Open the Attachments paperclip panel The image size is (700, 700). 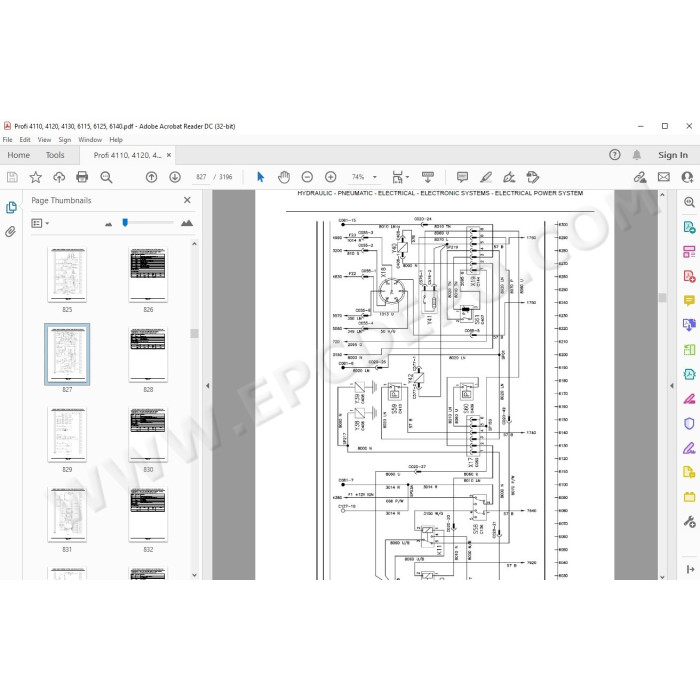tap(11, 231)
